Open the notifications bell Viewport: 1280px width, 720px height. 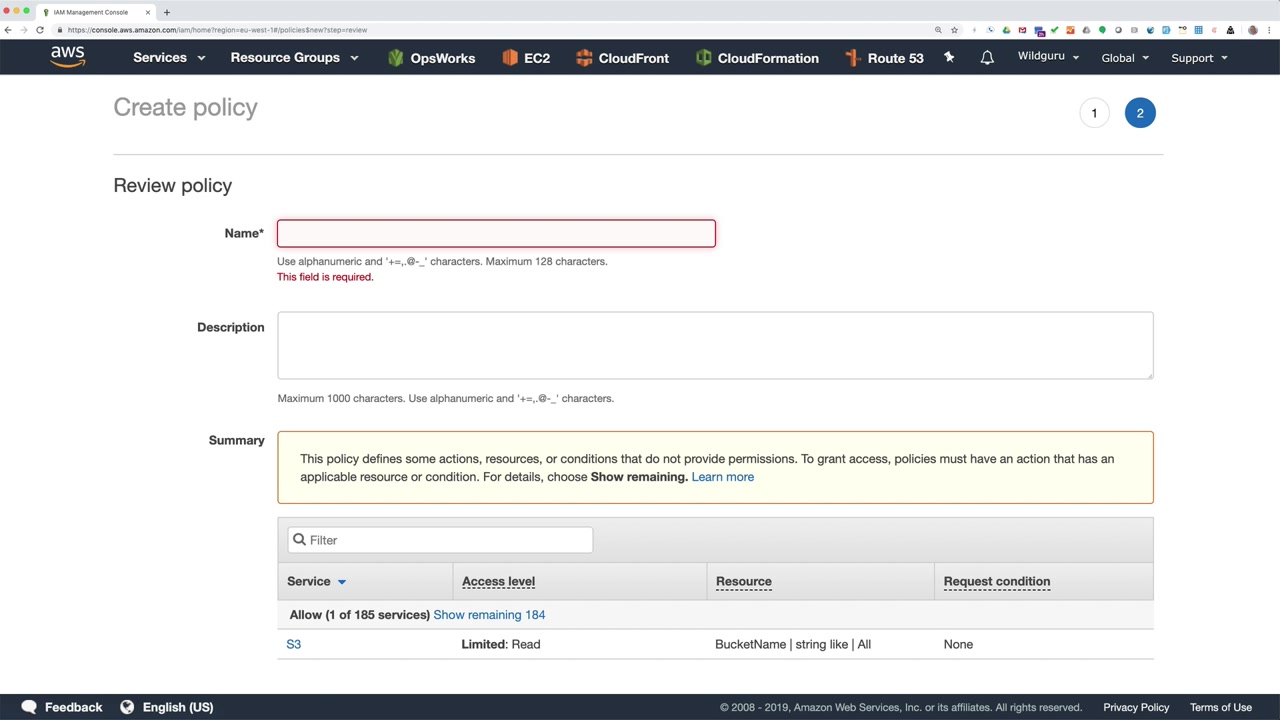click(987, 58)
